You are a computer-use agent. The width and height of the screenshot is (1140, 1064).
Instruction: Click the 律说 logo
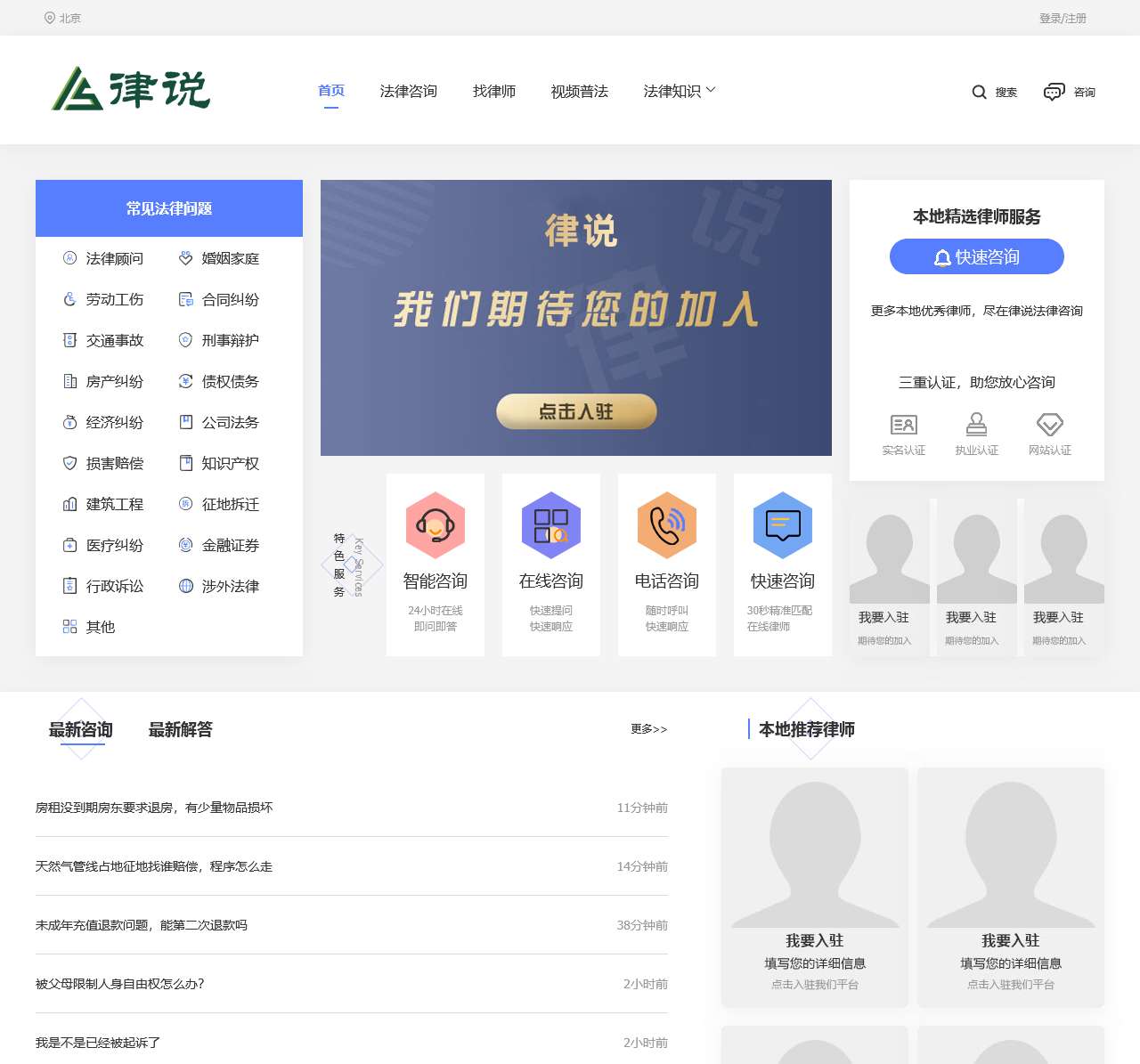131,89
